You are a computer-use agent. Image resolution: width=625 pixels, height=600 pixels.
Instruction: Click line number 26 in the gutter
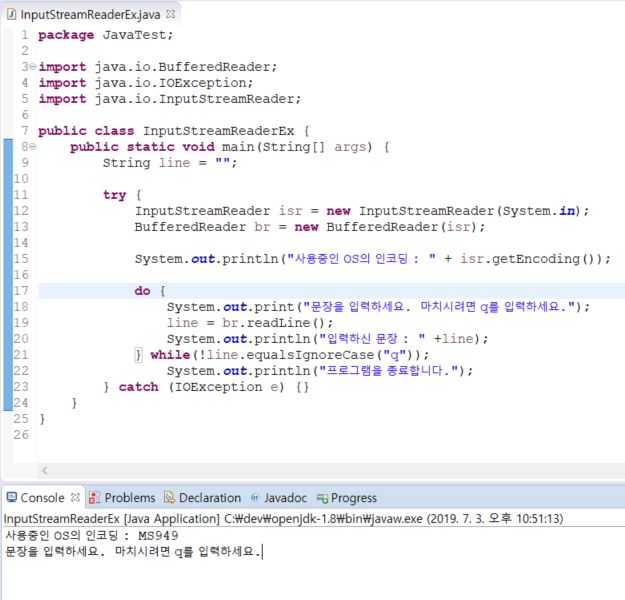21,435
